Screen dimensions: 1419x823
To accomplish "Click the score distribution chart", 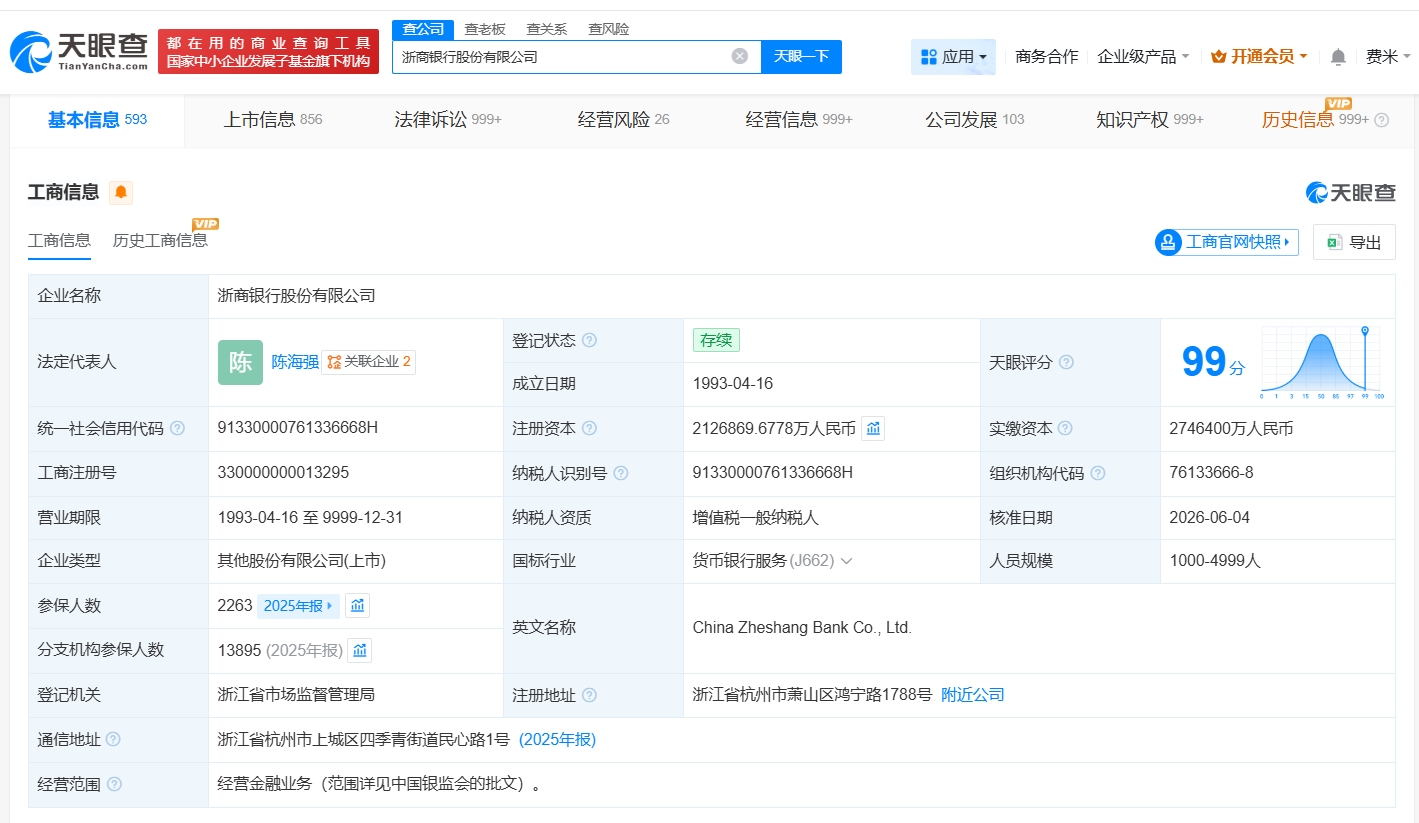I will [1320, 362].
